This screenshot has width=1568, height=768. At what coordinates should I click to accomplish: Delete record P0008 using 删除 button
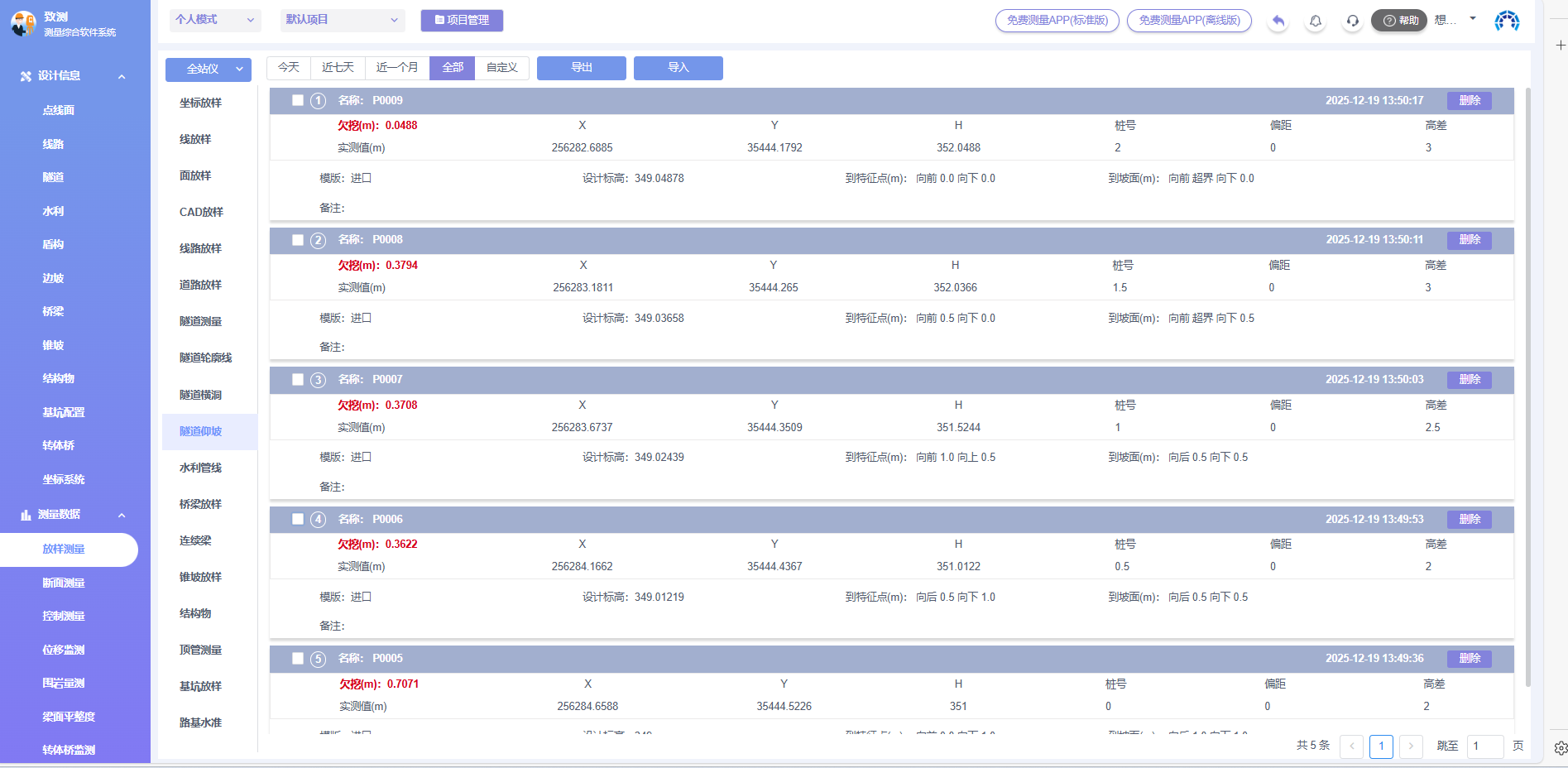[1470, 240]
